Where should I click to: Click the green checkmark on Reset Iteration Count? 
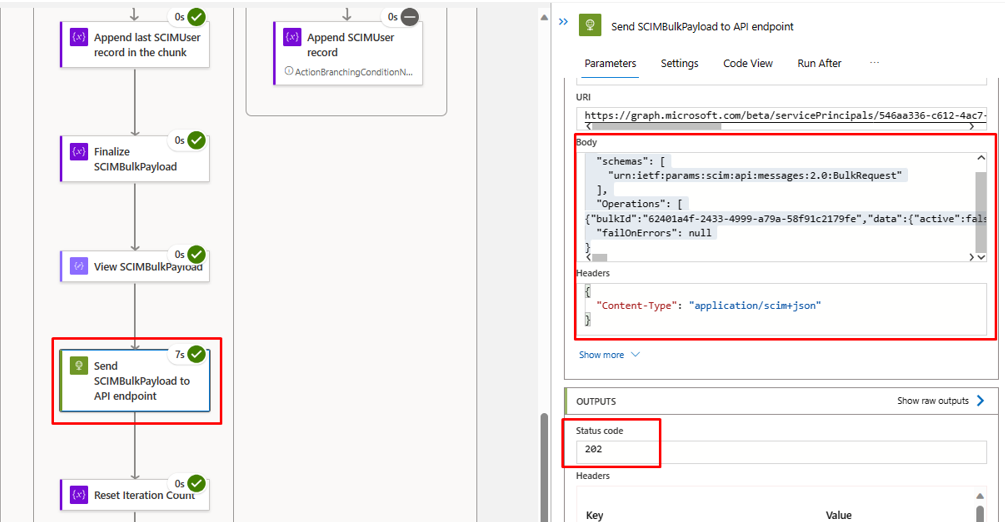click(x=196, y=484)
